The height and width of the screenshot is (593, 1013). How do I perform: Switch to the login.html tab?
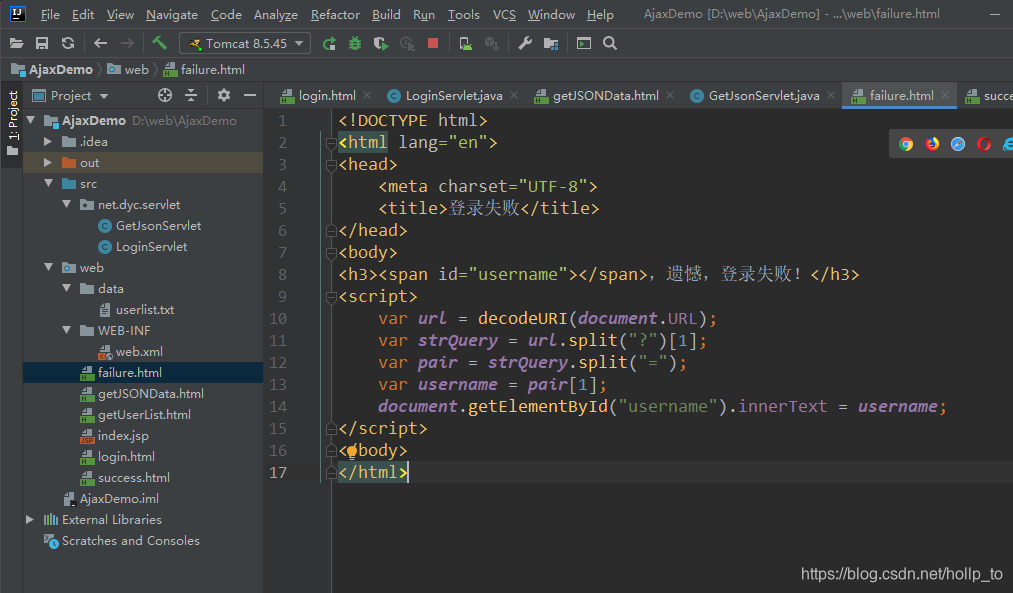click(x=327, y=96)
